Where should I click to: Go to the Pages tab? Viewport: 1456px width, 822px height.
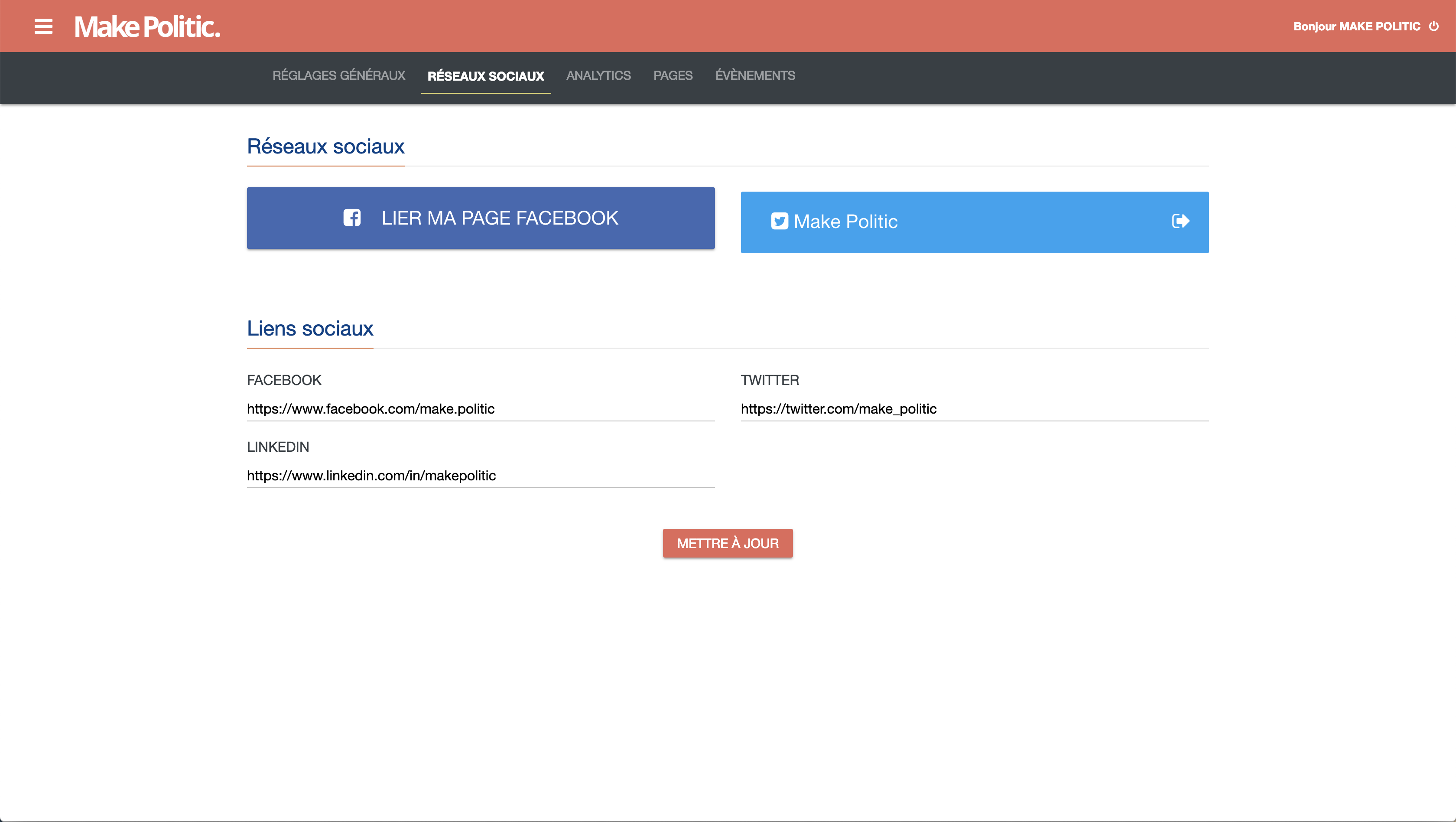click(x=673, y=75)
